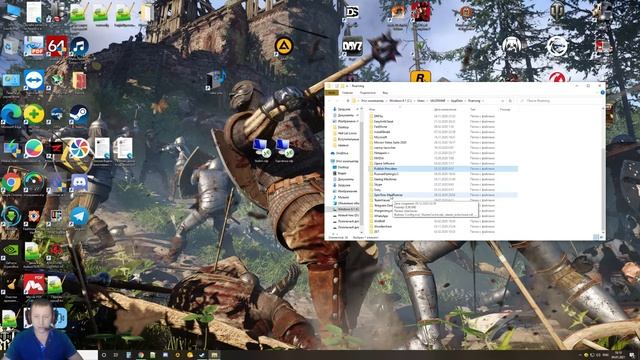Open recent locations dropdown arrow in Explorer

coord(342,100)
